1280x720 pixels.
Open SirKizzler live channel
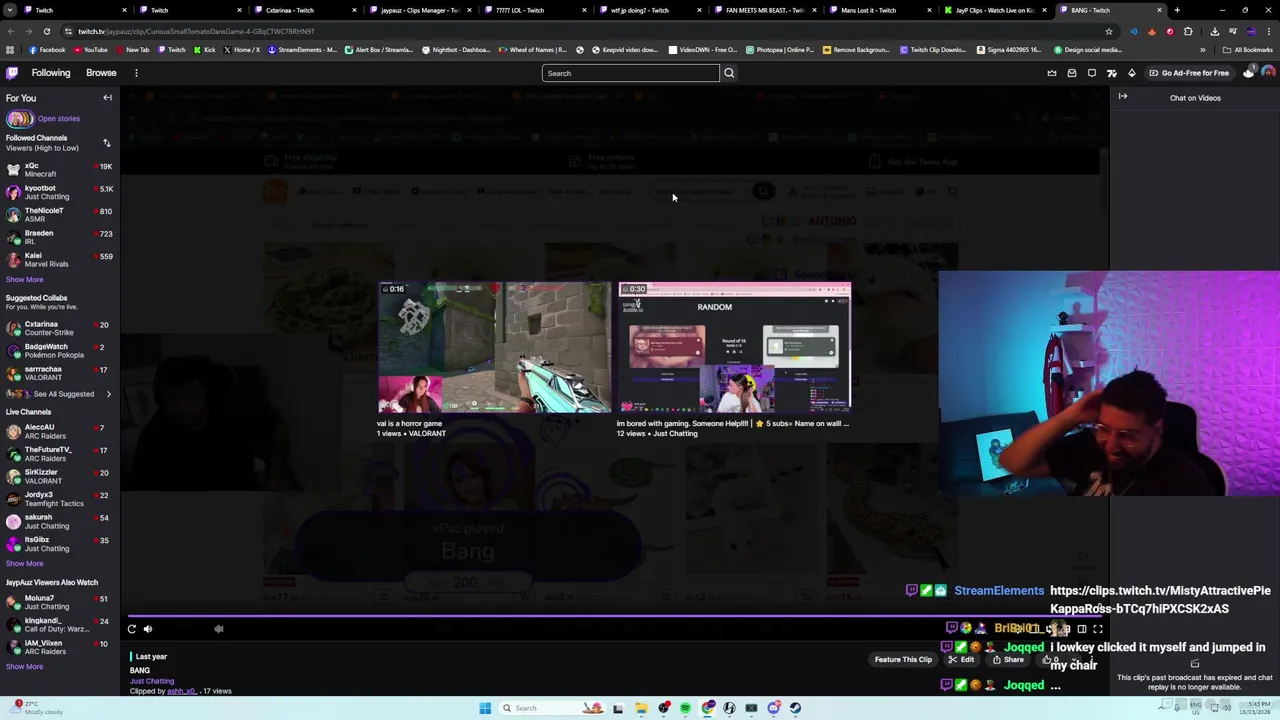(x=59, y=476)
